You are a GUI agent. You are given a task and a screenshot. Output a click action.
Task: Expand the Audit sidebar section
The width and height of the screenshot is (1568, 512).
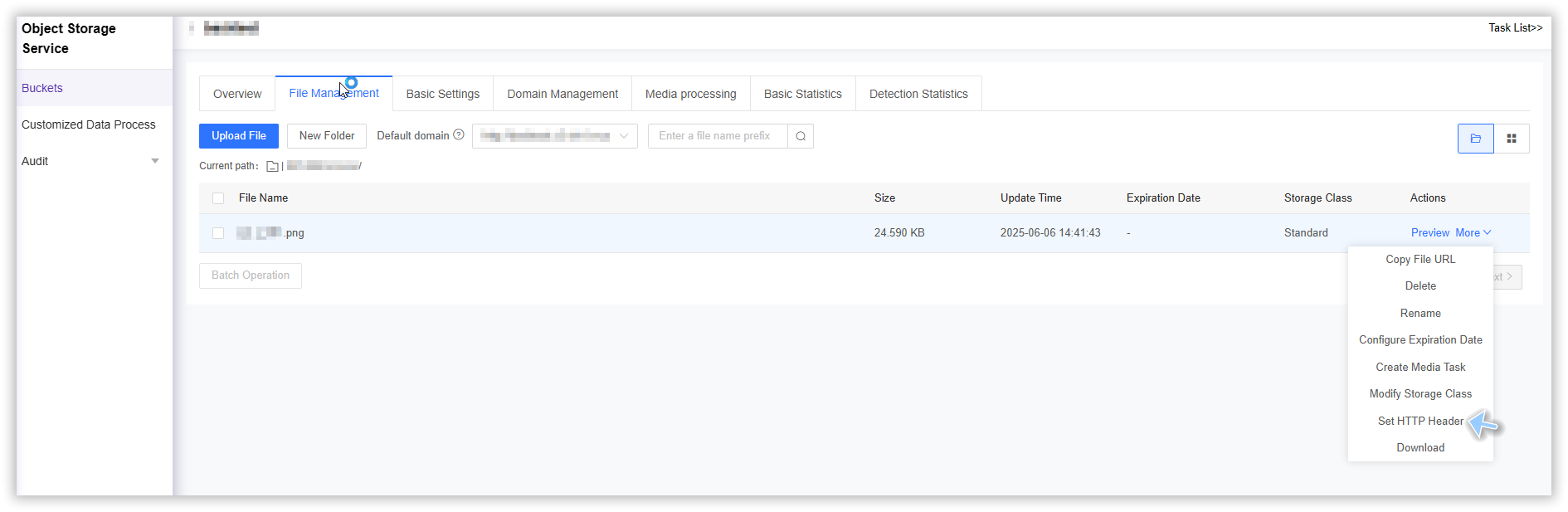154,161
